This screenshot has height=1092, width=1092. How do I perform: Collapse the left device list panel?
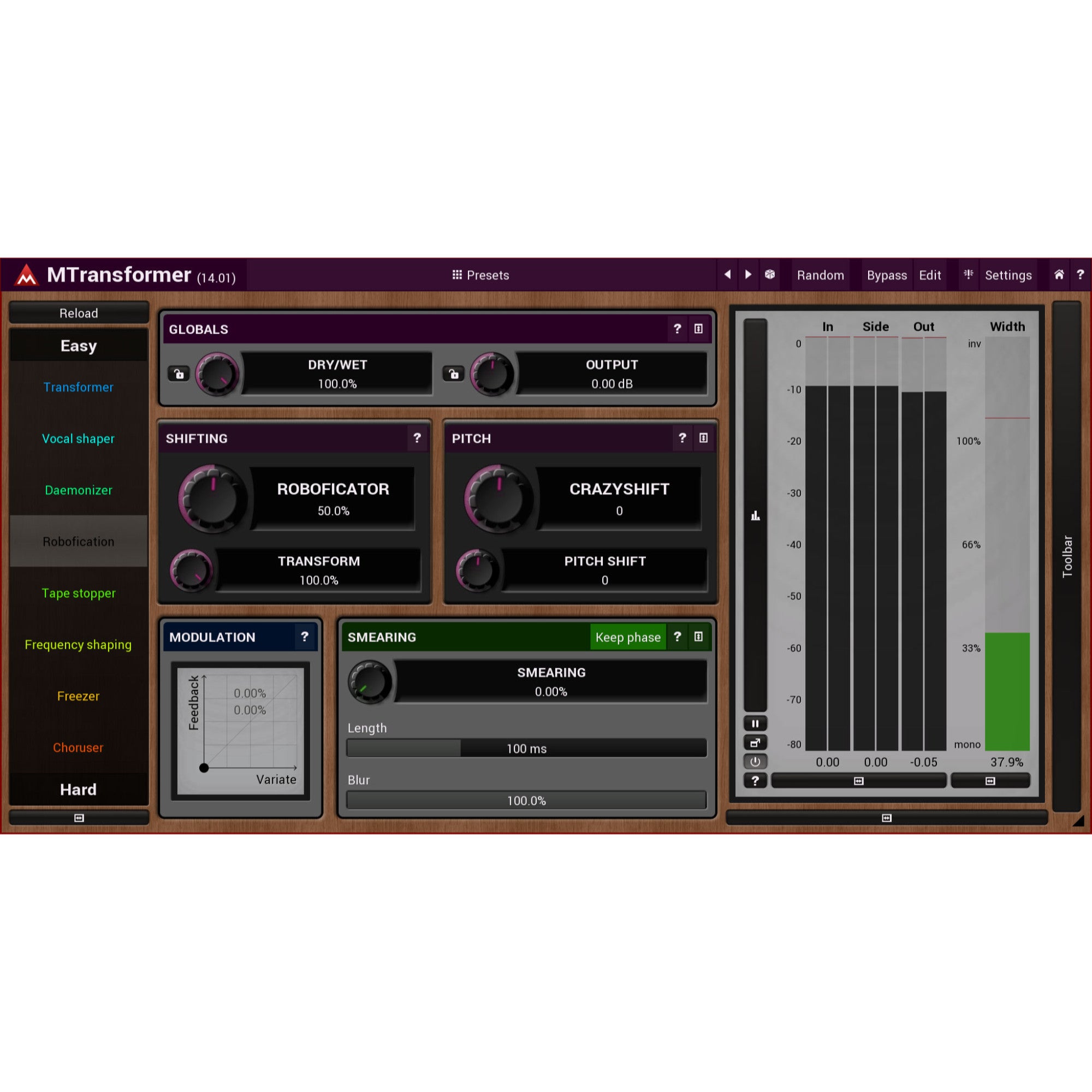79,818
